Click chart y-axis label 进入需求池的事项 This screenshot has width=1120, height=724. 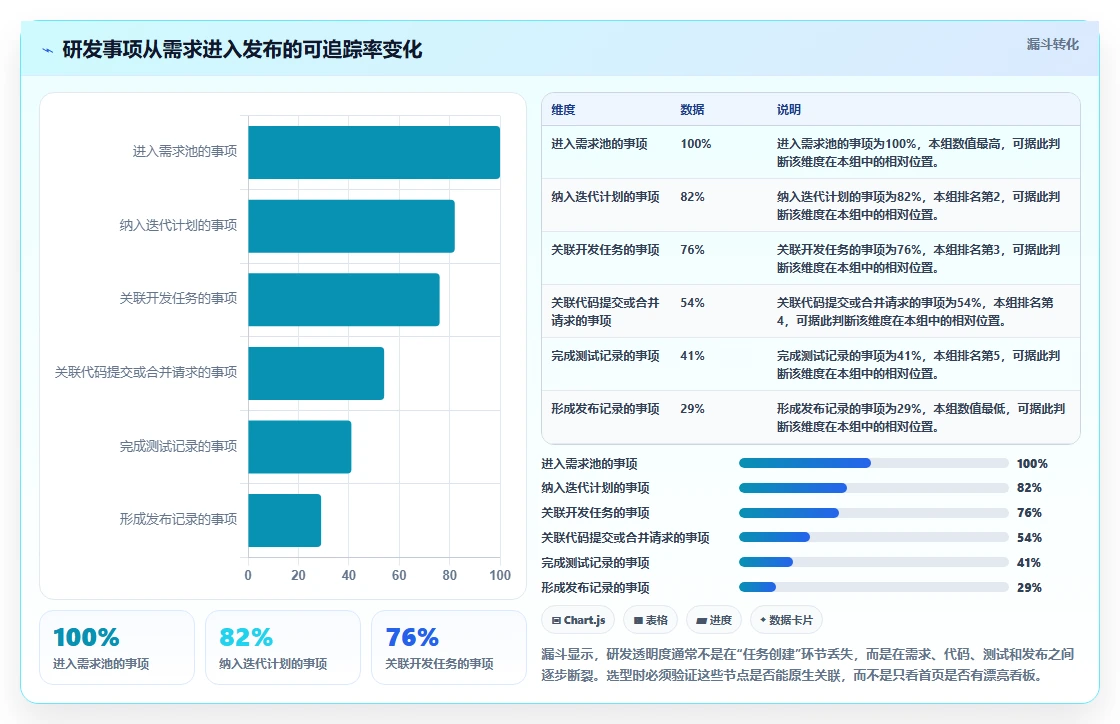(x=185, y=151)
